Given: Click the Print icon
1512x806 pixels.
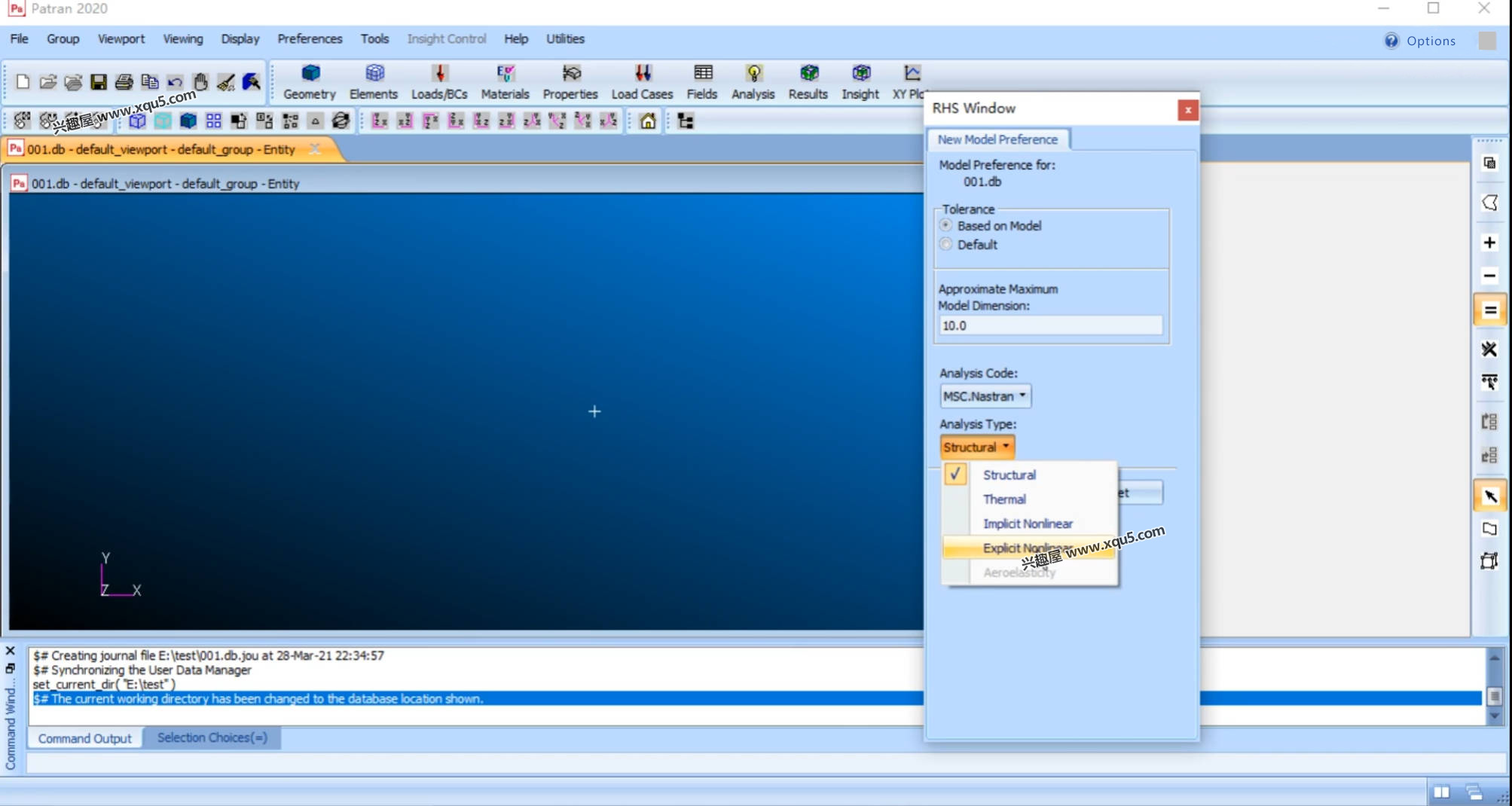Looking at the screenshot, I should (124, 81).
